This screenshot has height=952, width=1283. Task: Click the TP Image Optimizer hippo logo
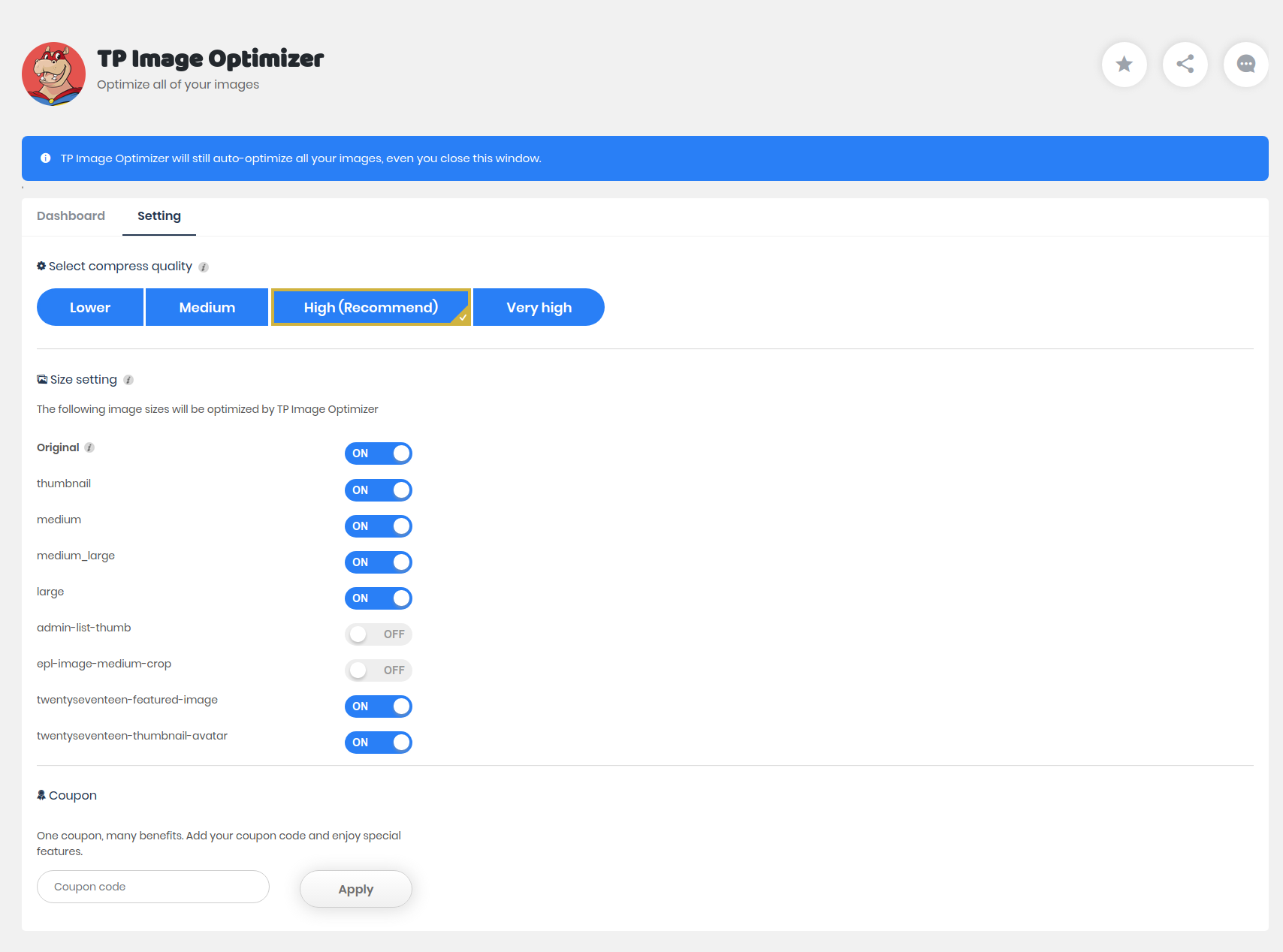[53, 74]
